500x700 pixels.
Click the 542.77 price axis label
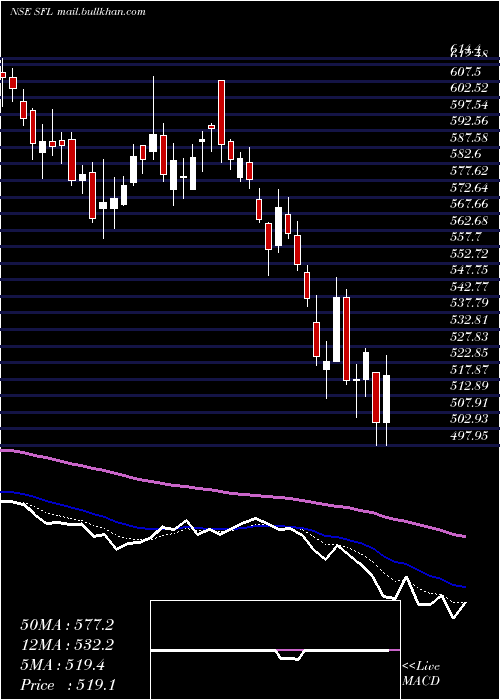pos(469,287)
